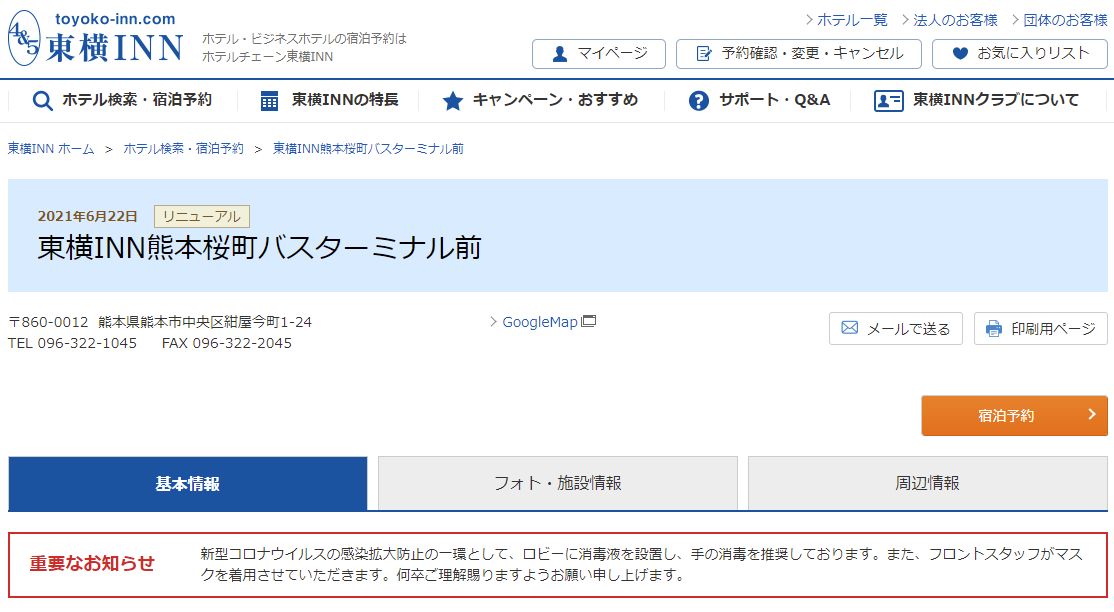Click the heart icon on お気に入りリスト
The image size is (1114, 612).
(x=960, y=53)
